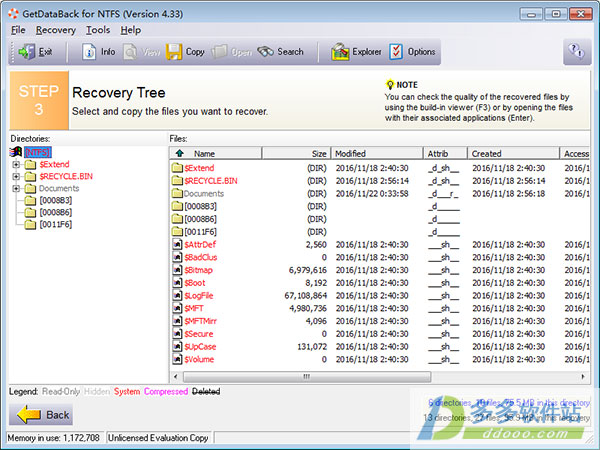Click the [000883] folder icon in directory tree
This screenshot has height=450, width=600.
30,200
